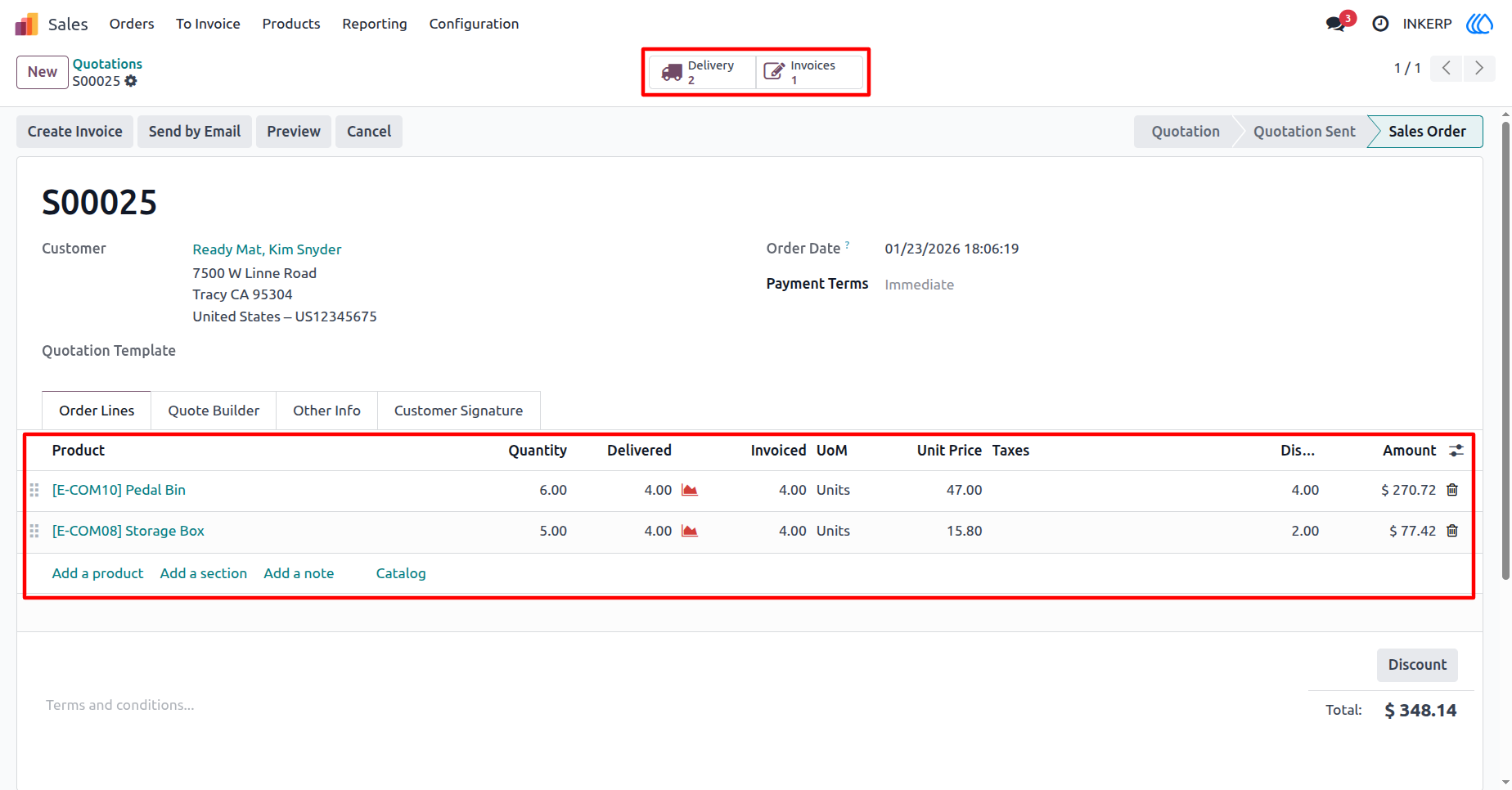Open the Delivery truck smart button
Screen dimensions: 1512x790
point(702,72)
